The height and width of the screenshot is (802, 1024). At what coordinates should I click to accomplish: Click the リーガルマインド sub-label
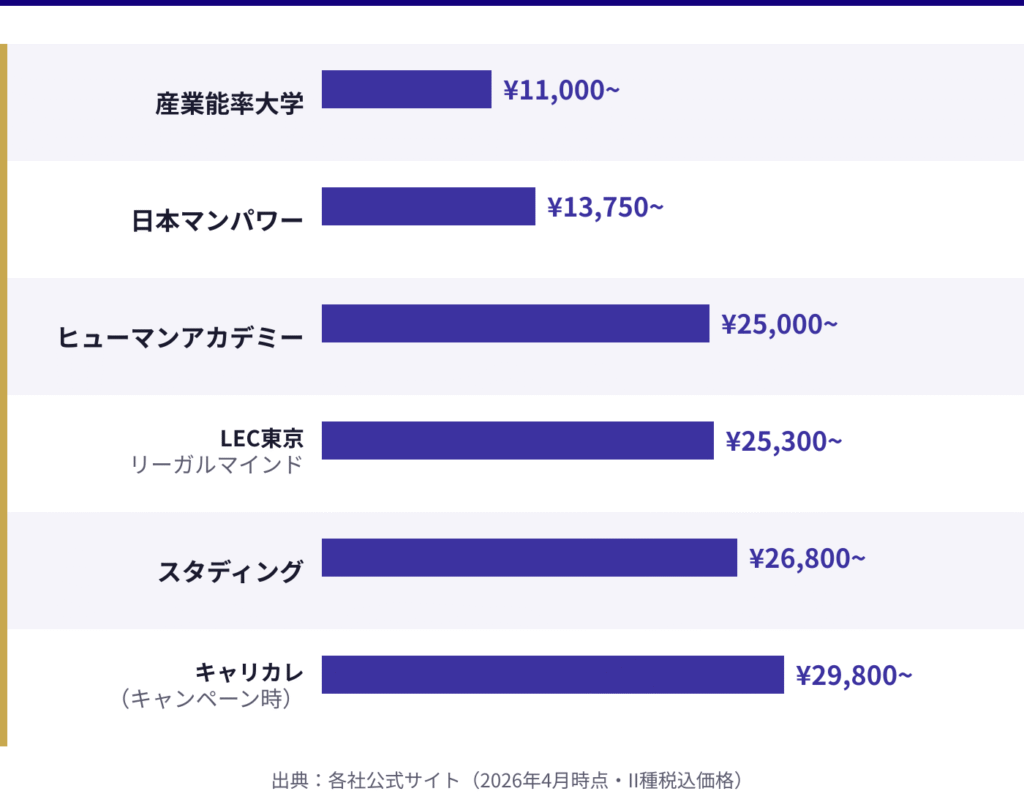tap(216, 464)
